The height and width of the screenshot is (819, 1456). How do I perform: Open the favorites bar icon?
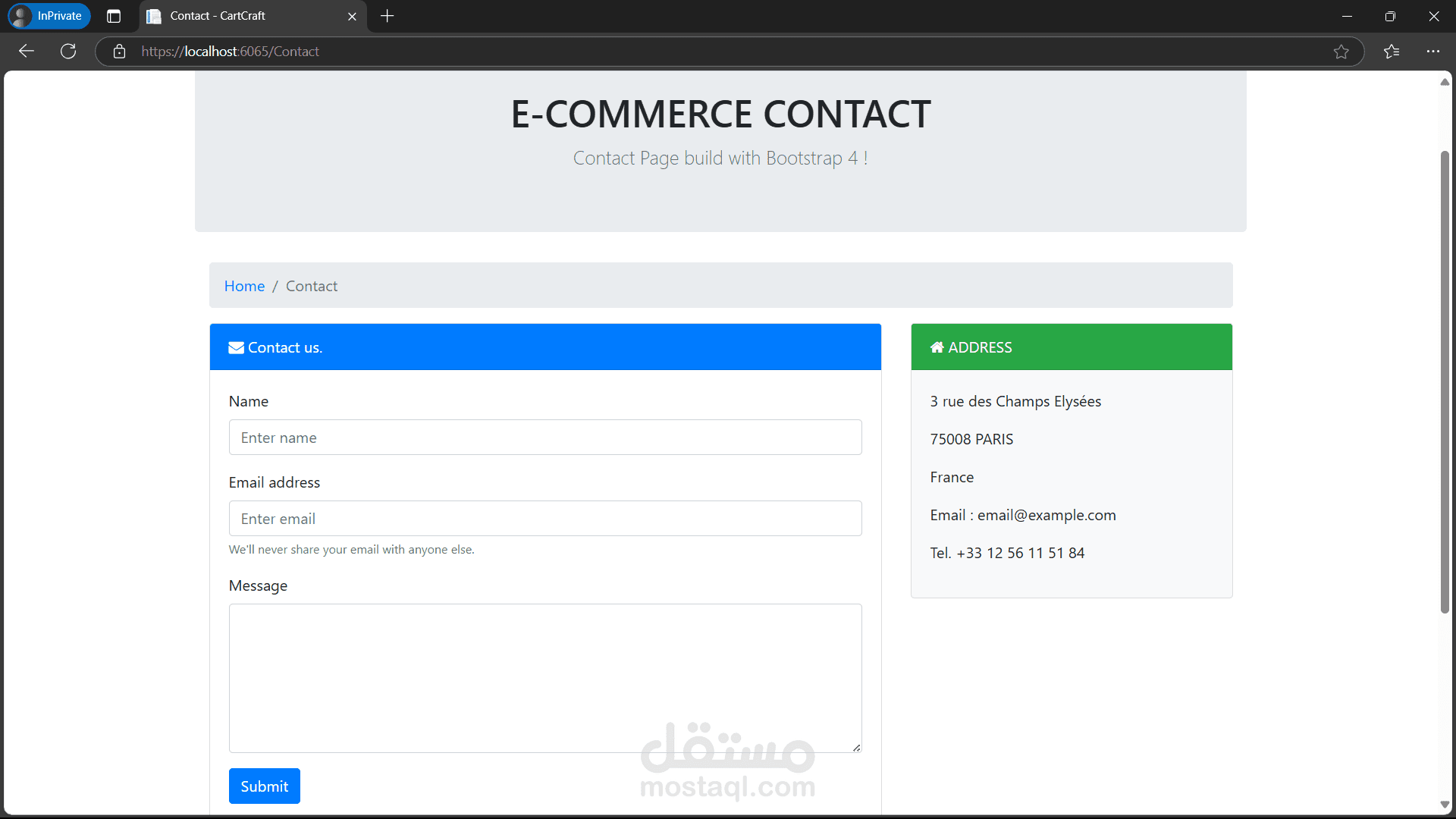(x=1392, y=51)
